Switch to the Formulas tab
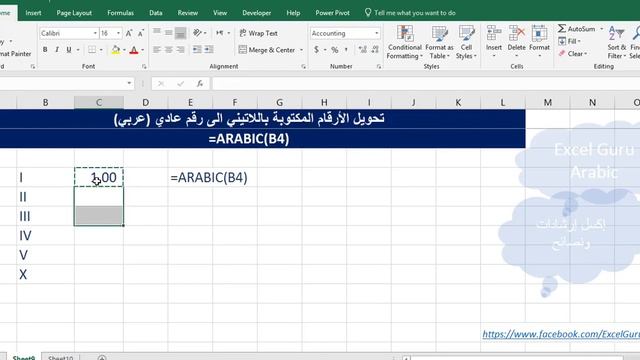The height and width of the screenshot is (360, 640). 120,13
